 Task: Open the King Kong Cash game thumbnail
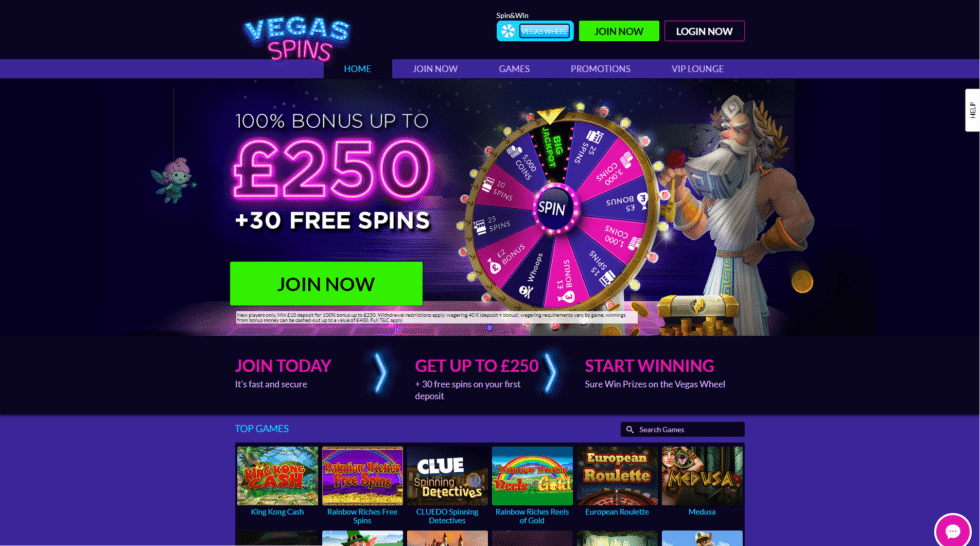(277, 475)
